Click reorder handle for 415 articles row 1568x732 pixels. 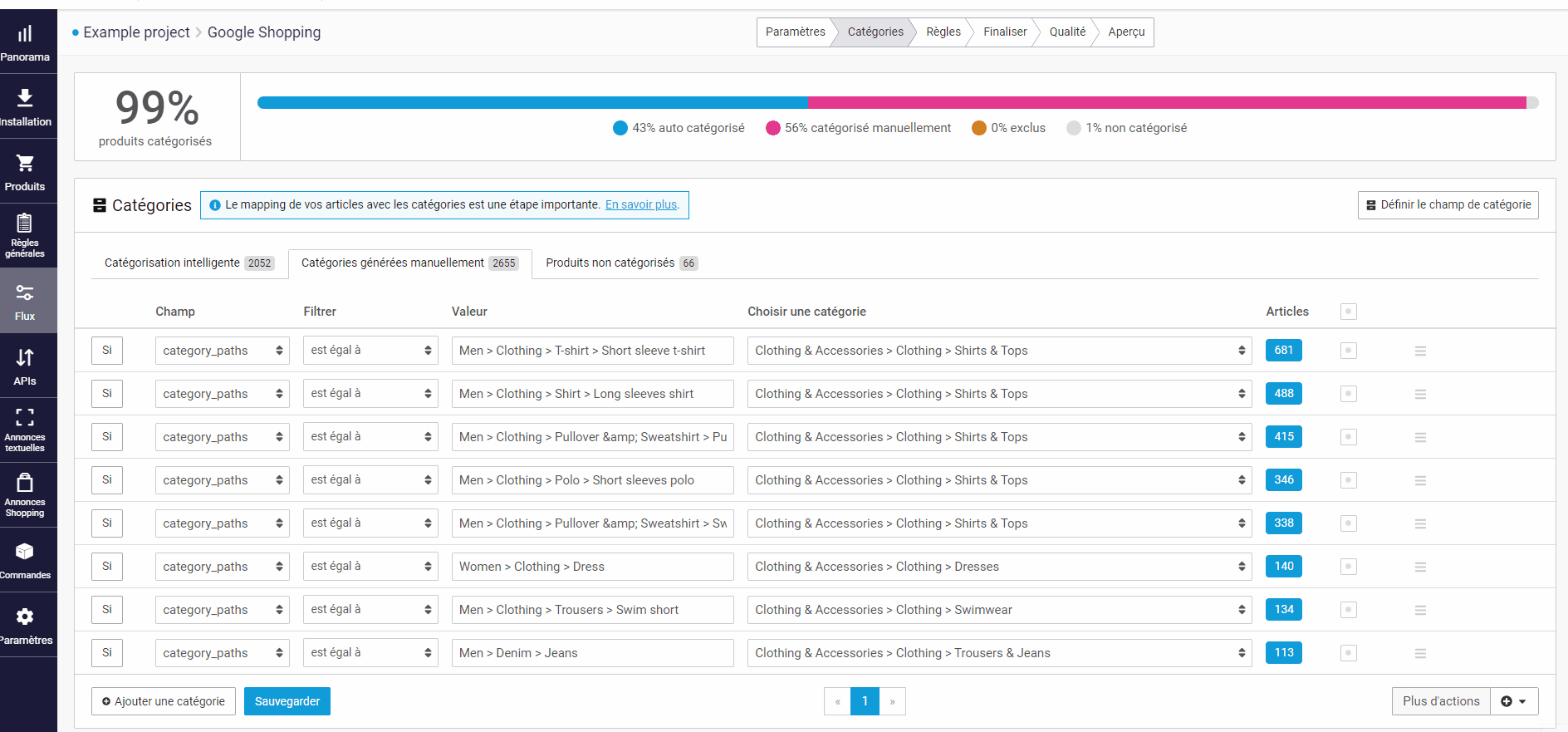(1420, 437)
